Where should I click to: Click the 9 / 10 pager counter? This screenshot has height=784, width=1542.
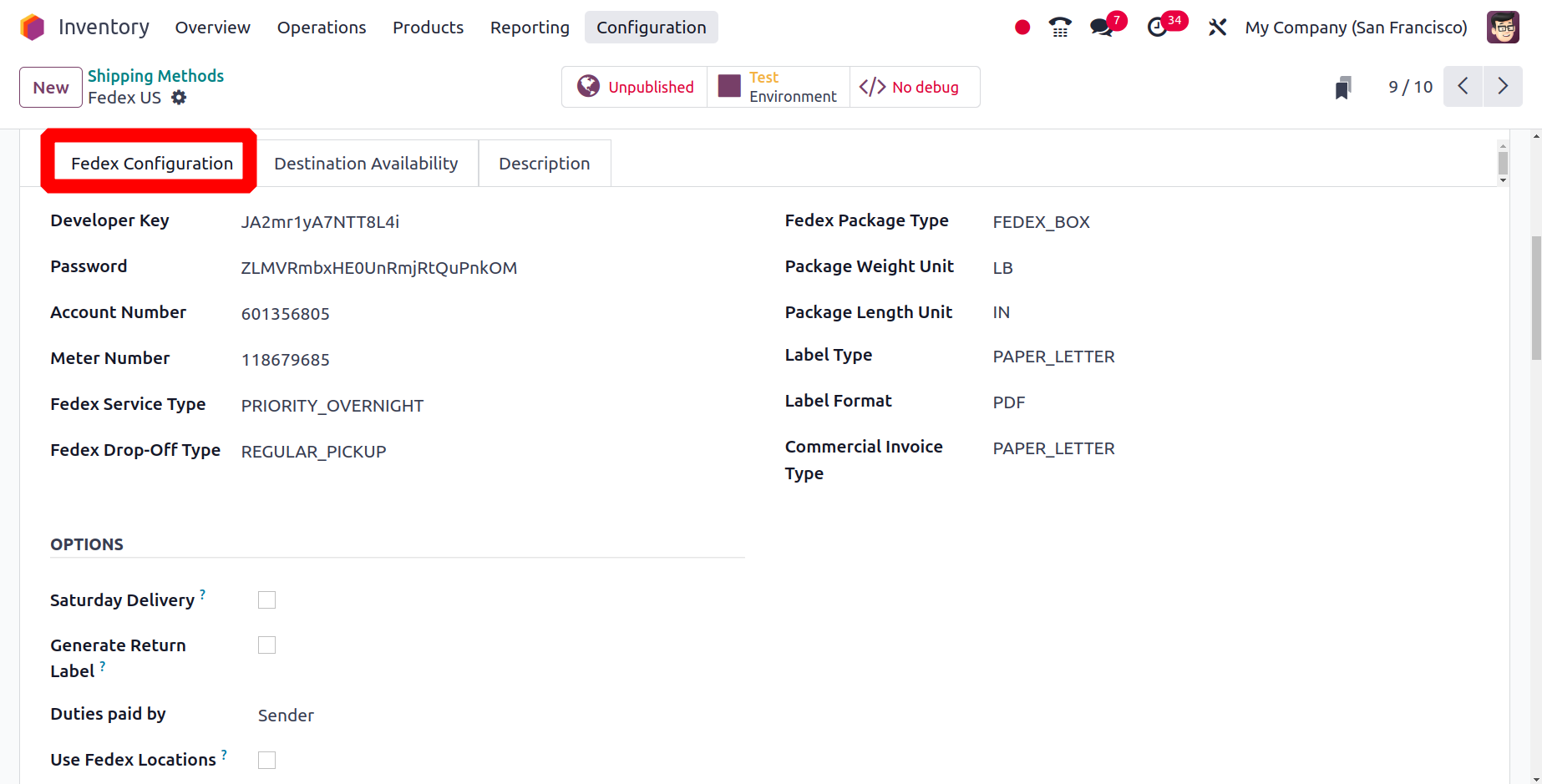click(x=1410, y=87)
